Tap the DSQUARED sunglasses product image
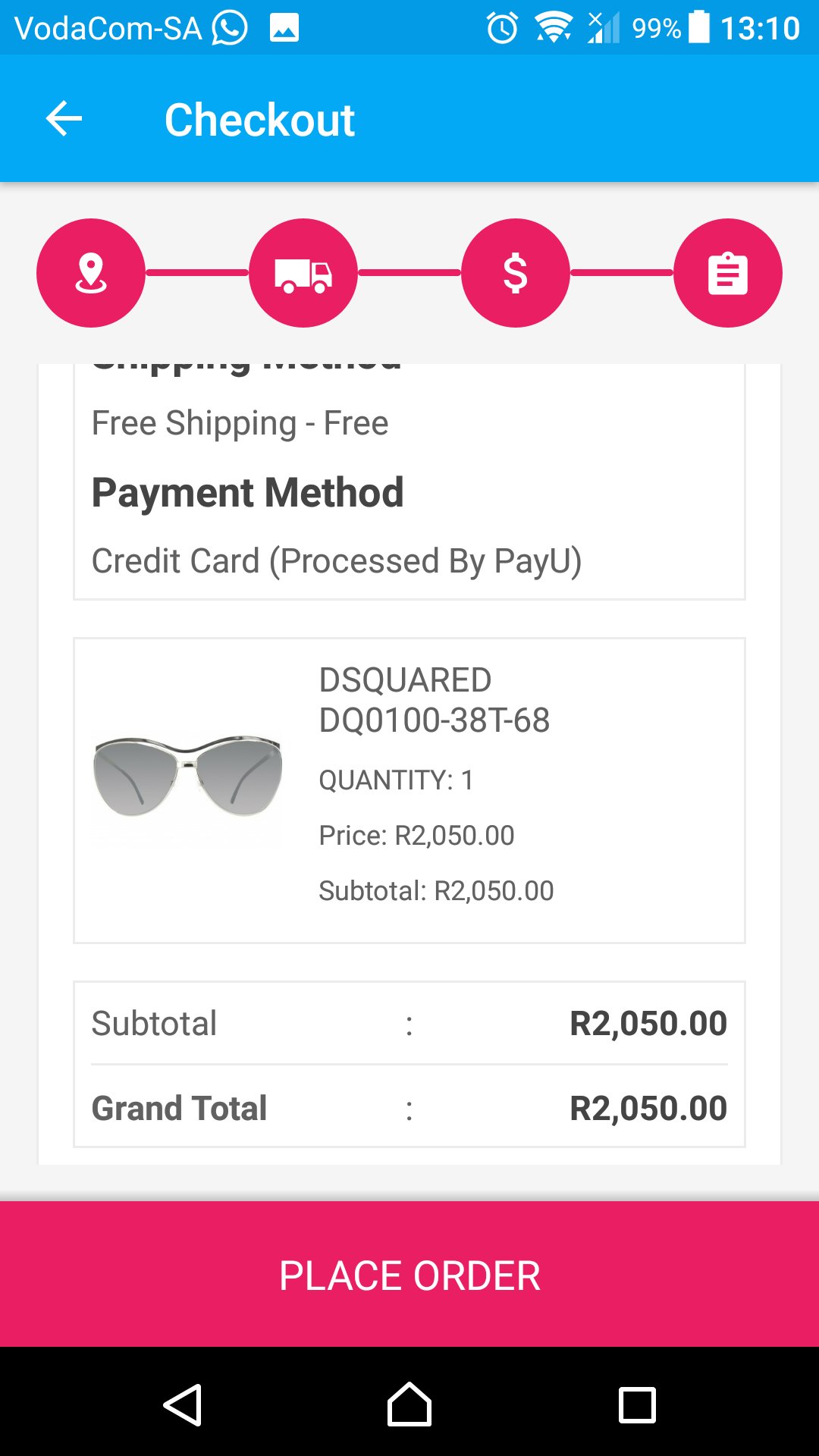 click(x=187, y=776)
